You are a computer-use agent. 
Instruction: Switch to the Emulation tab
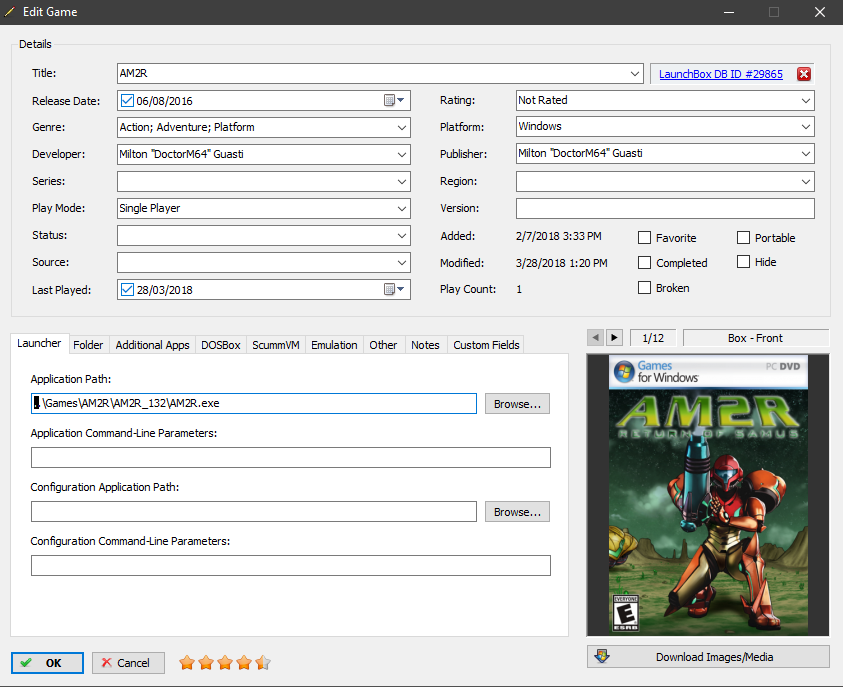[334, 345]
